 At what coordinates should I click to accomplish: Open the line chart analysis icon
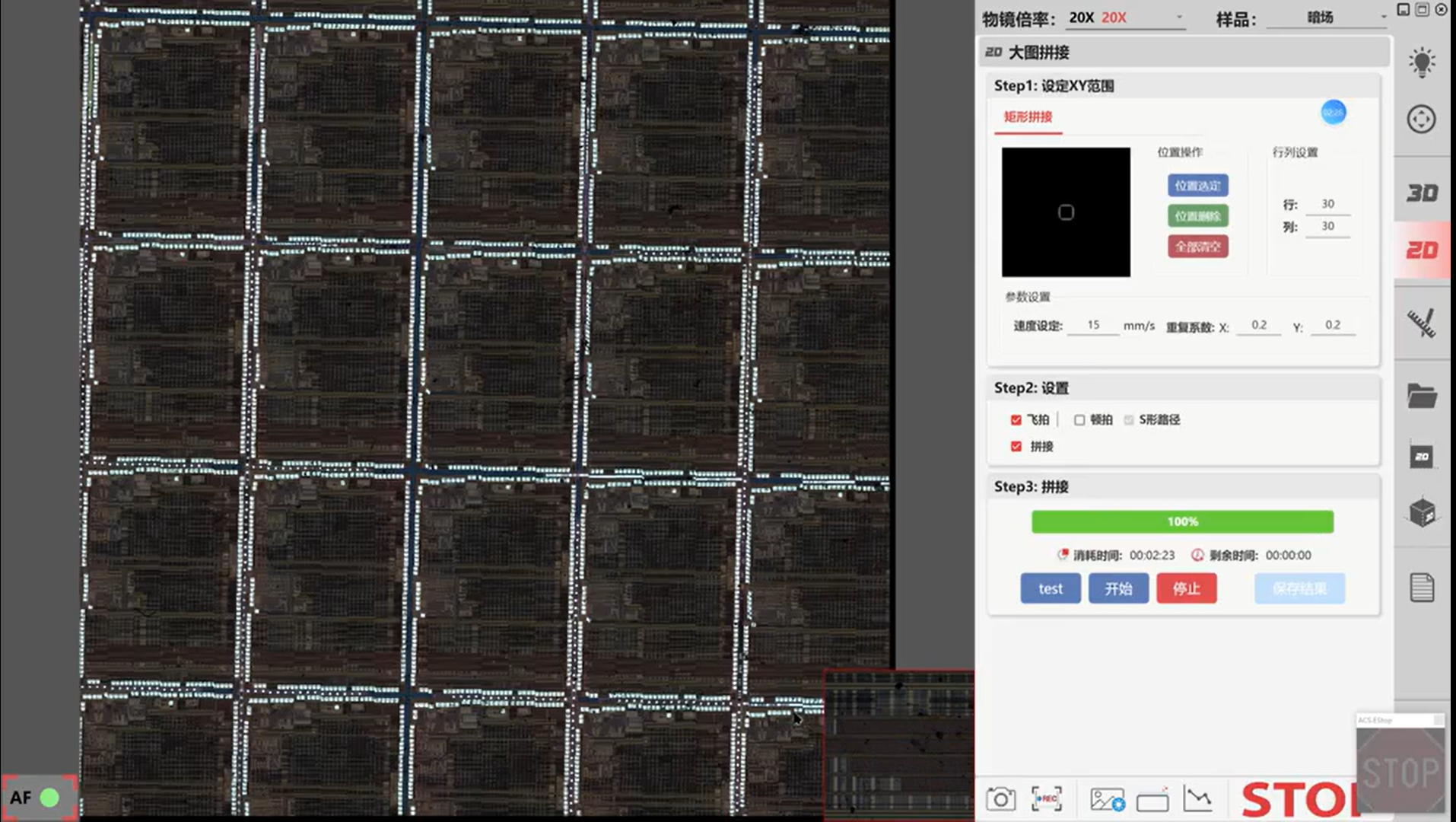[1198, 798]
